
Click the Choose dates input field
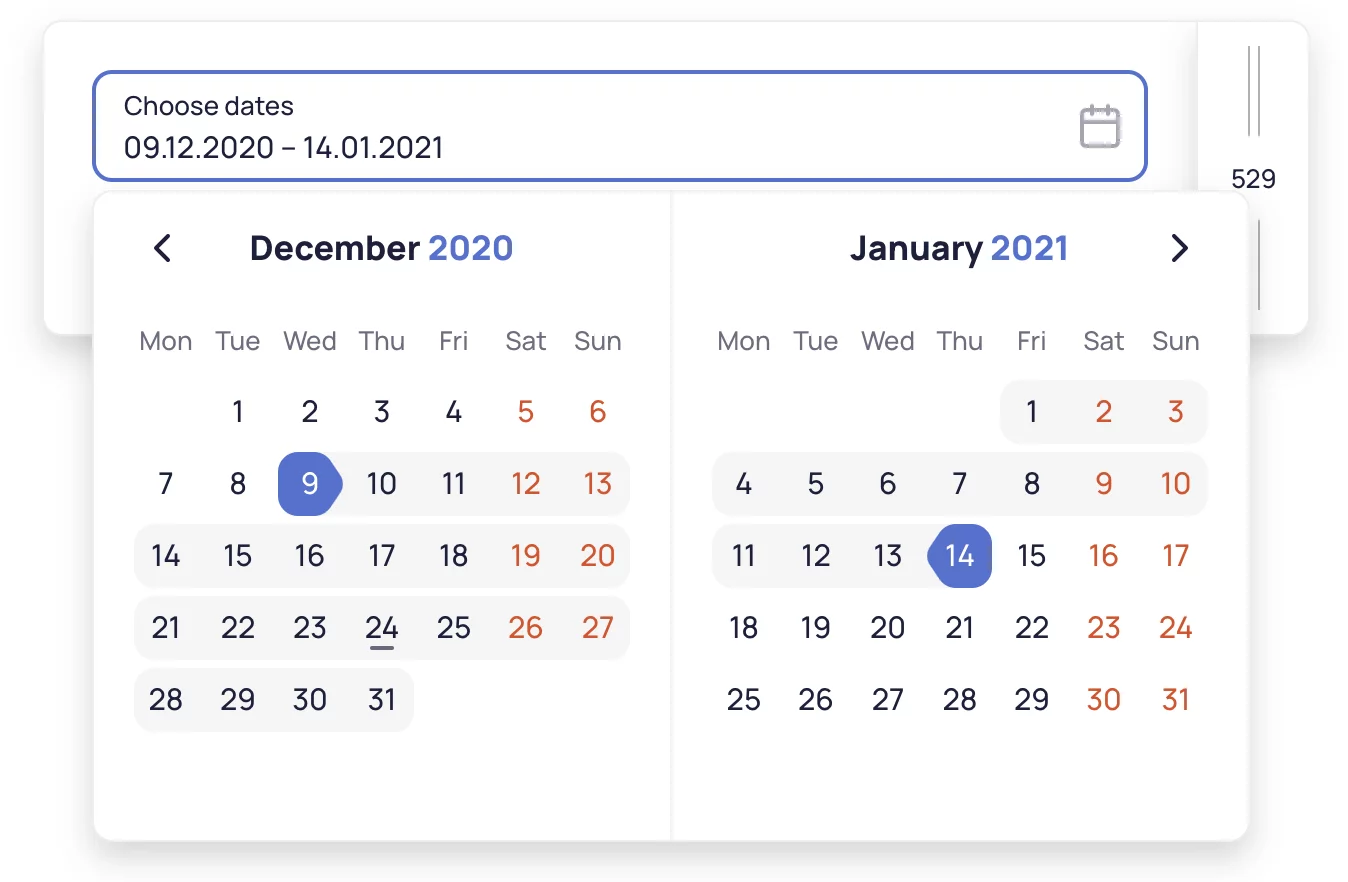tap(620, 126)
